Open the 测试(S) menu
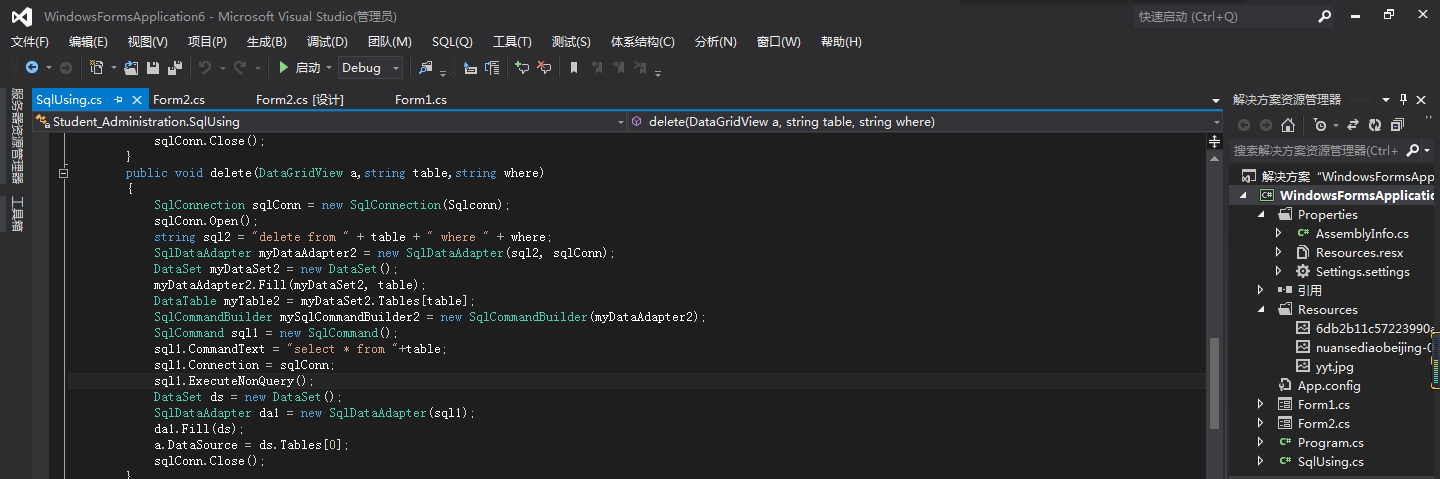 571,41
